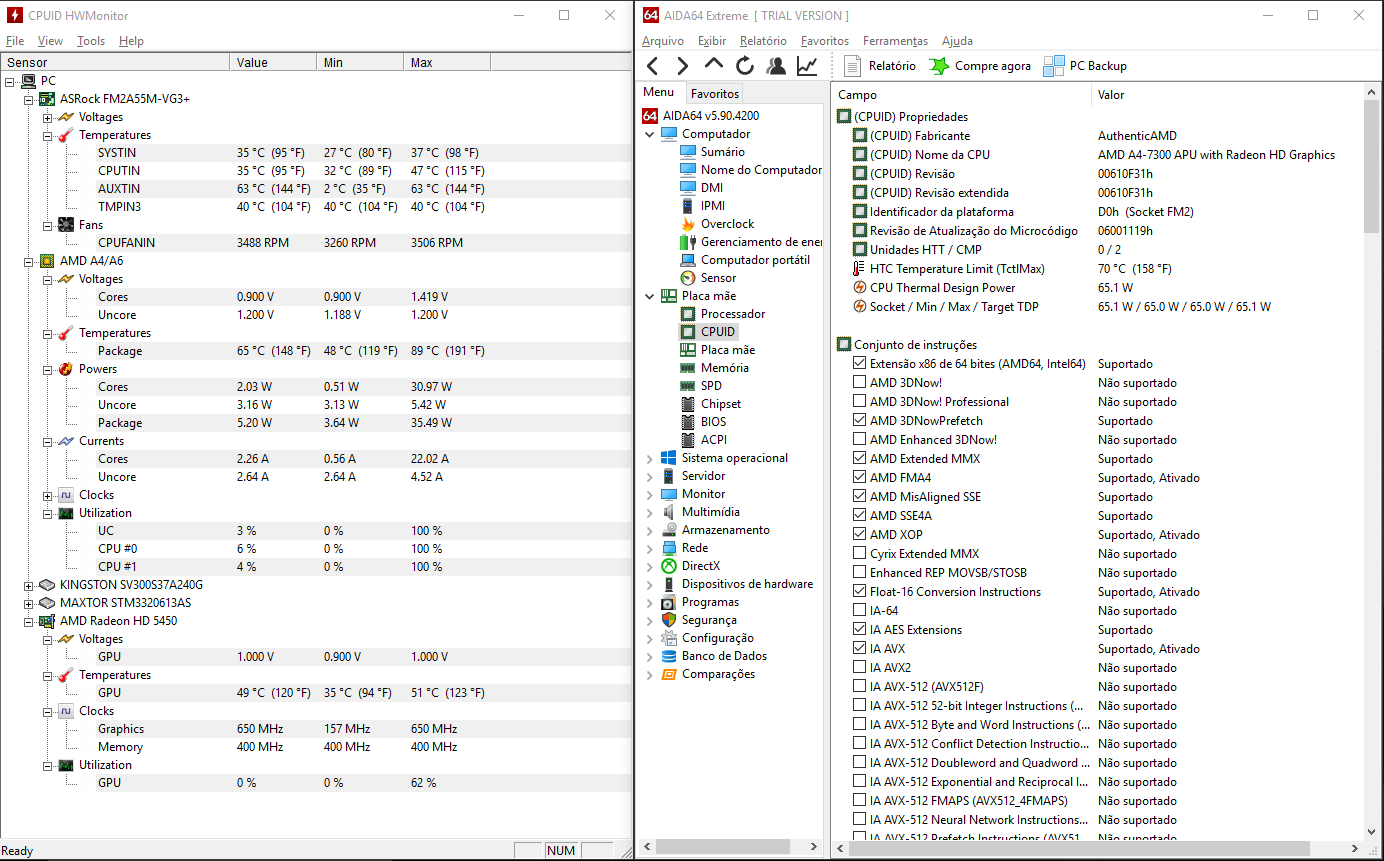
Task: Click the Sensor column header
Action: coord(115,62)
